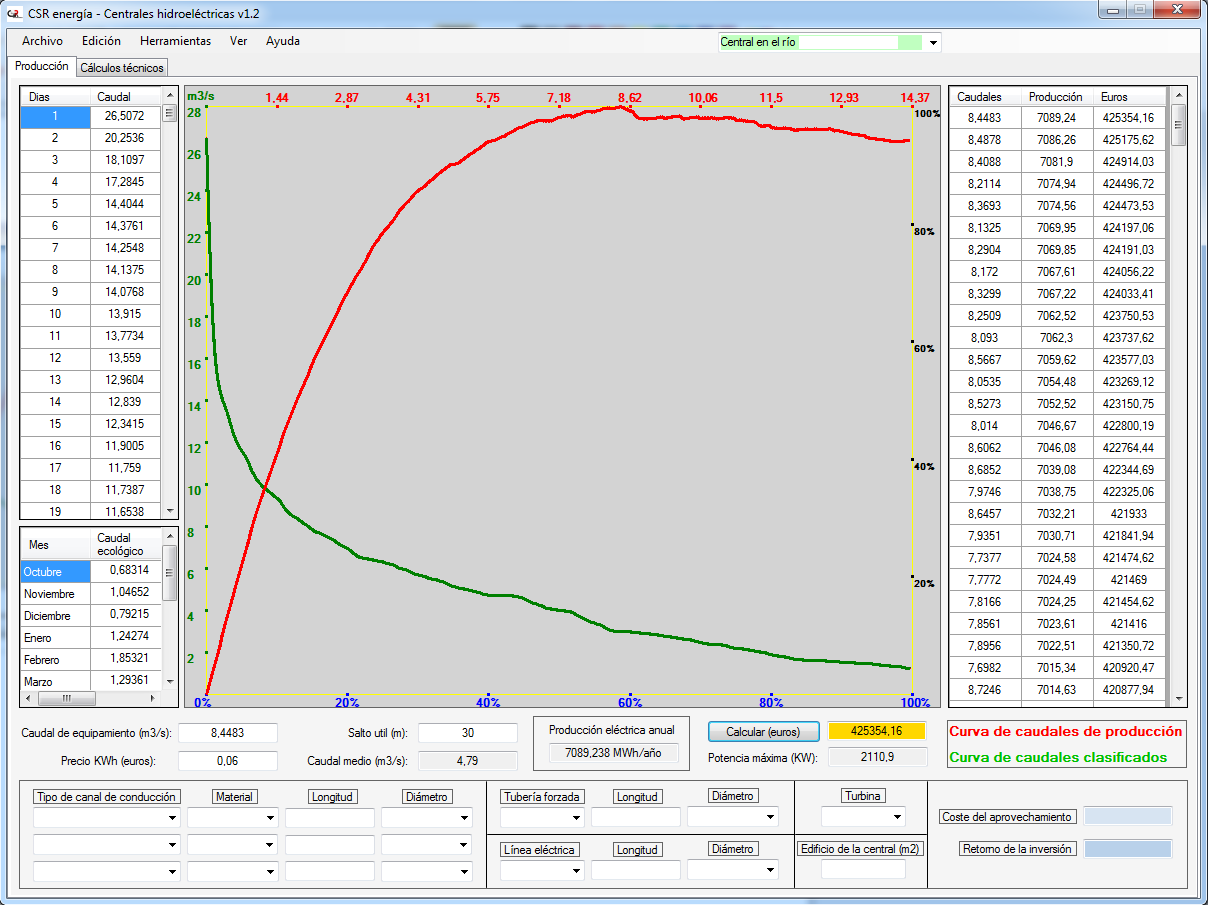Click the Caudal value 20,2536
This screenshot has width=1208, height=905.
(126, 138)
